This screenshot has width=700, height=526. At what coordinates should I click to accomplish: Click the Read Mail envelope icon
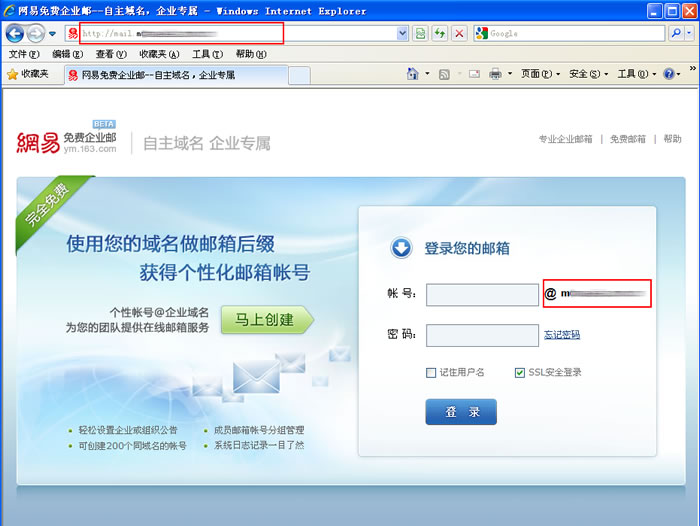pos(474,74)
